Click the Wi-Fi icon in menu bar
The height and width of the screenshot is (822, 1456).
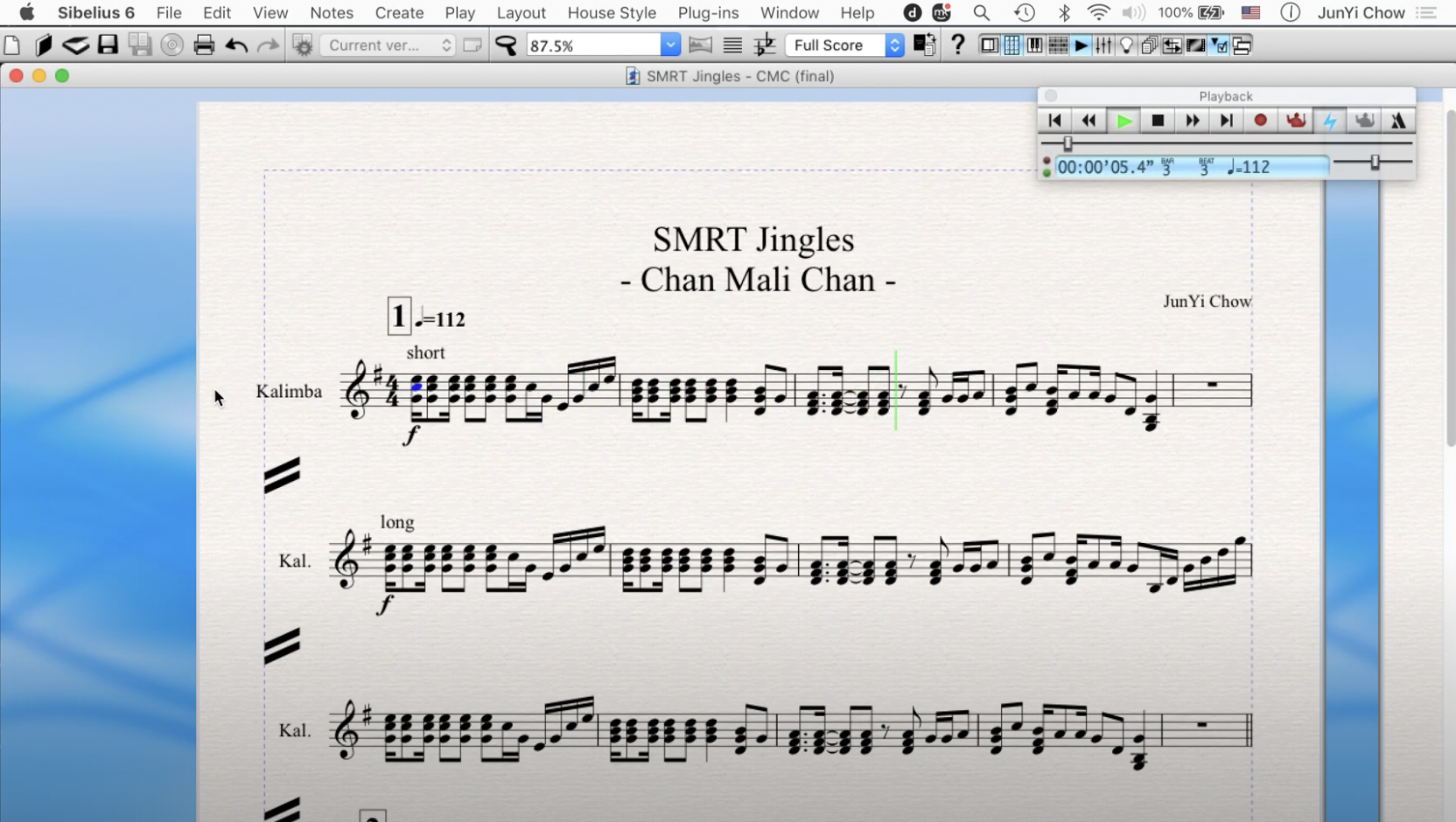(x=1098, y=13)
